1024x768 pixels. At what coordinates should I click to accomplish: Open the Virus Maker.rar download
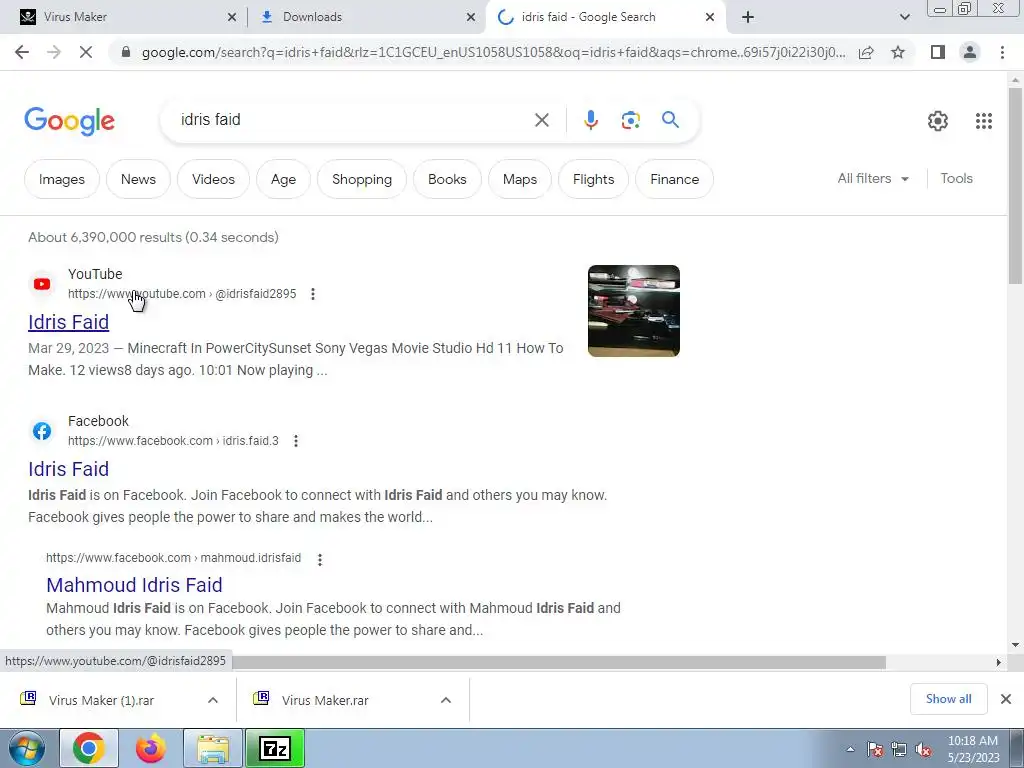pyautogui.click(x=325, y=700)
